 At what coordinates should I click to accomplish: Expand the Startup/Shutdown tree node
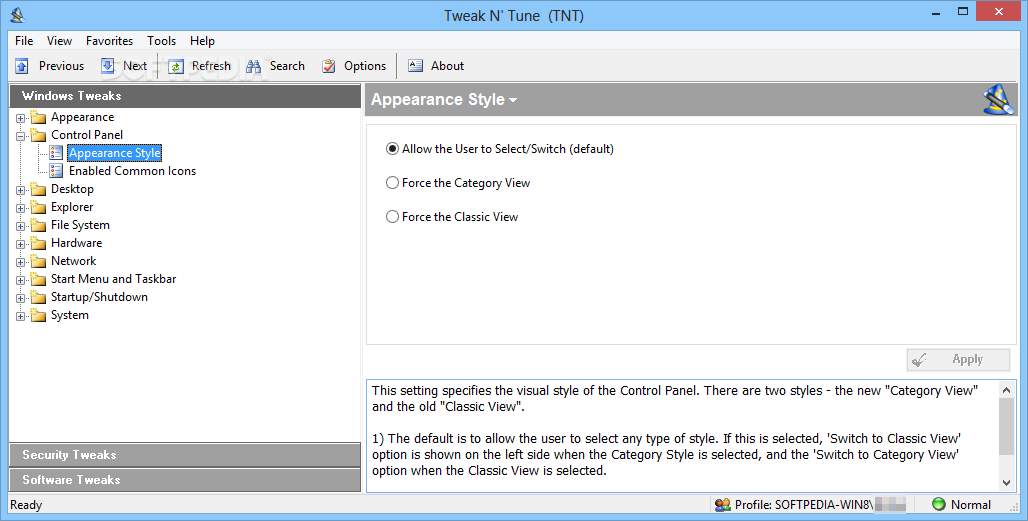(20, 299)
